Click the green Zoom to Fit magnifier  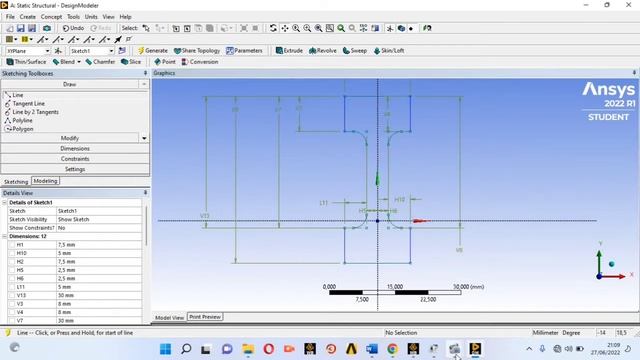(x=341, y=28)
